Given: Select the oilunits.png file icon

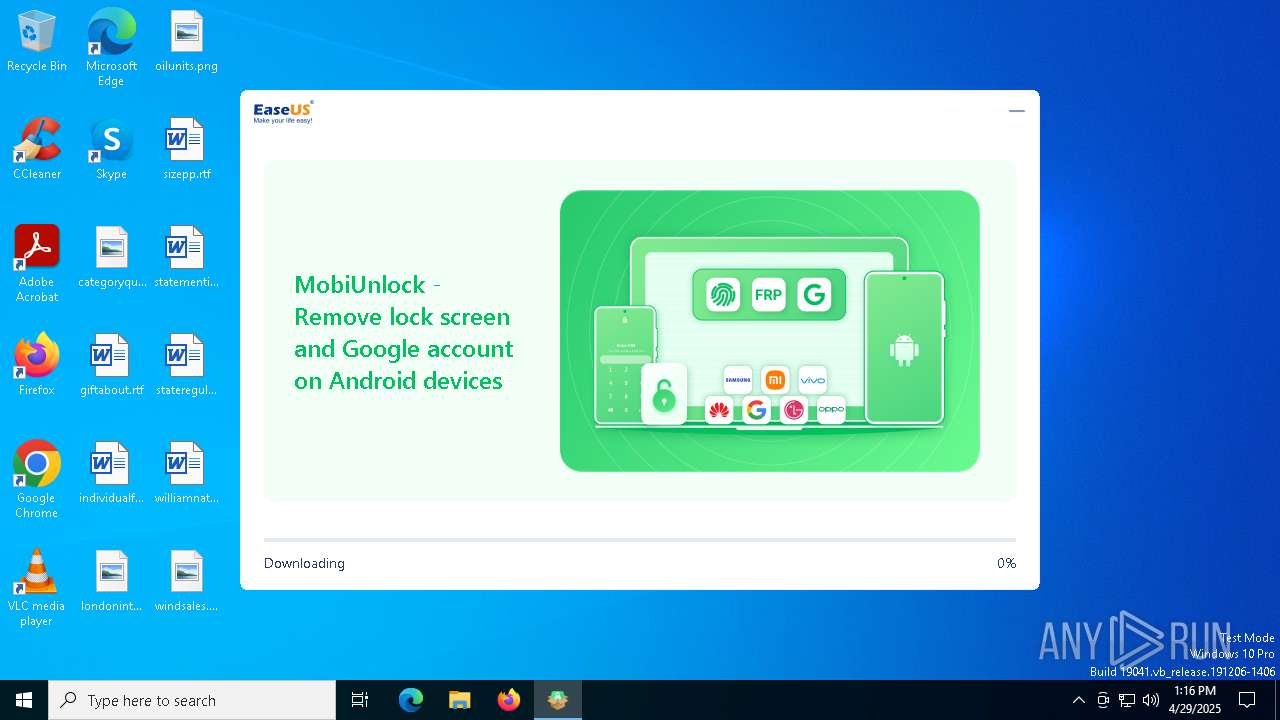Looking at the screenshot, I should pos(186,41).
